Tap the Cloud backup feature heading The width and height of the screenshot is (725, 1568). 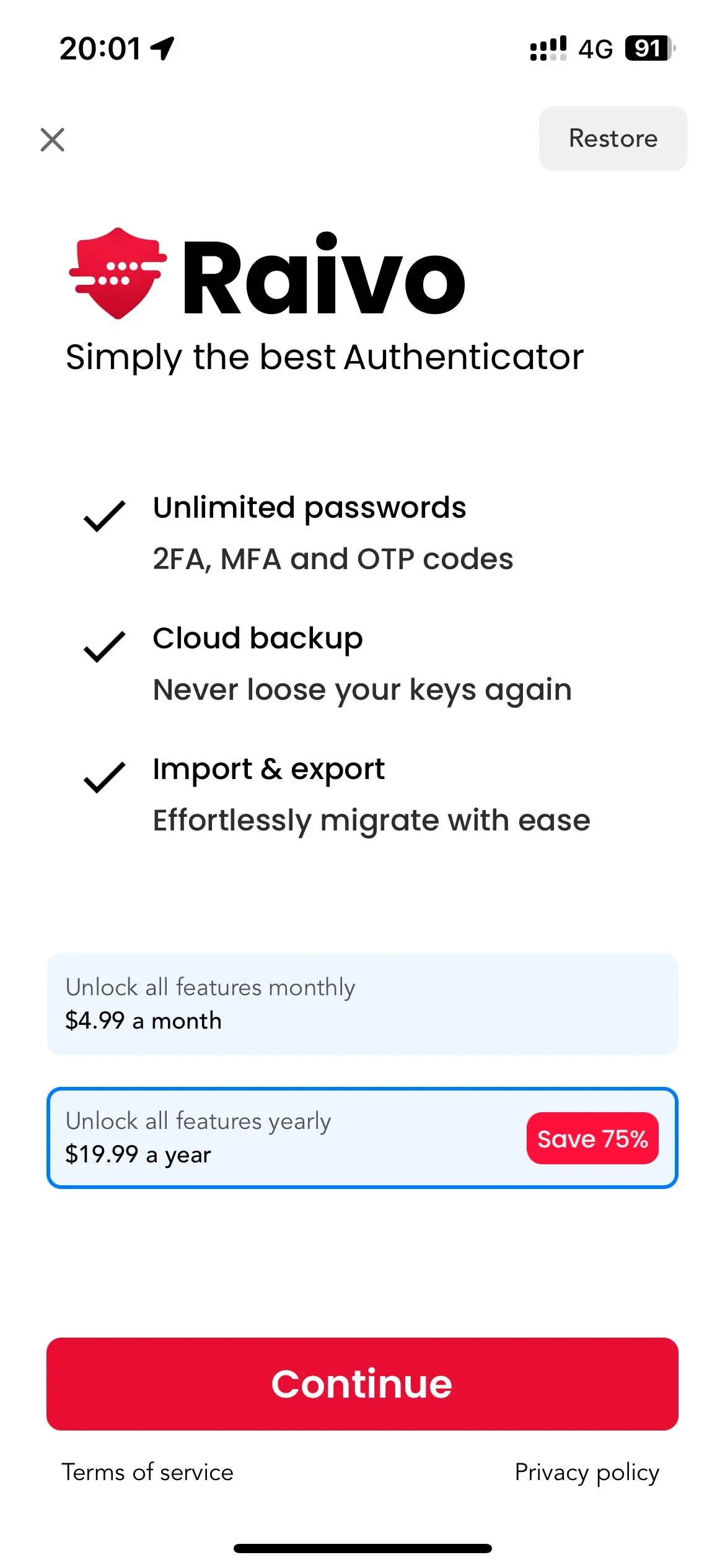click(258, 638)
